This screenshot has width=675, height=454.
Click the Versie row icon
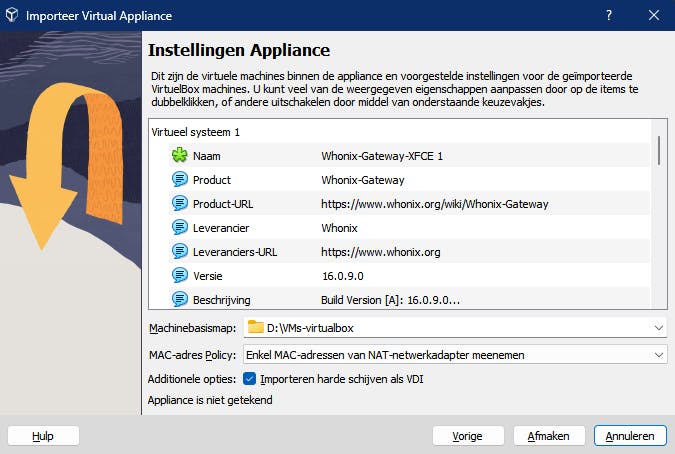coord(179,275)
